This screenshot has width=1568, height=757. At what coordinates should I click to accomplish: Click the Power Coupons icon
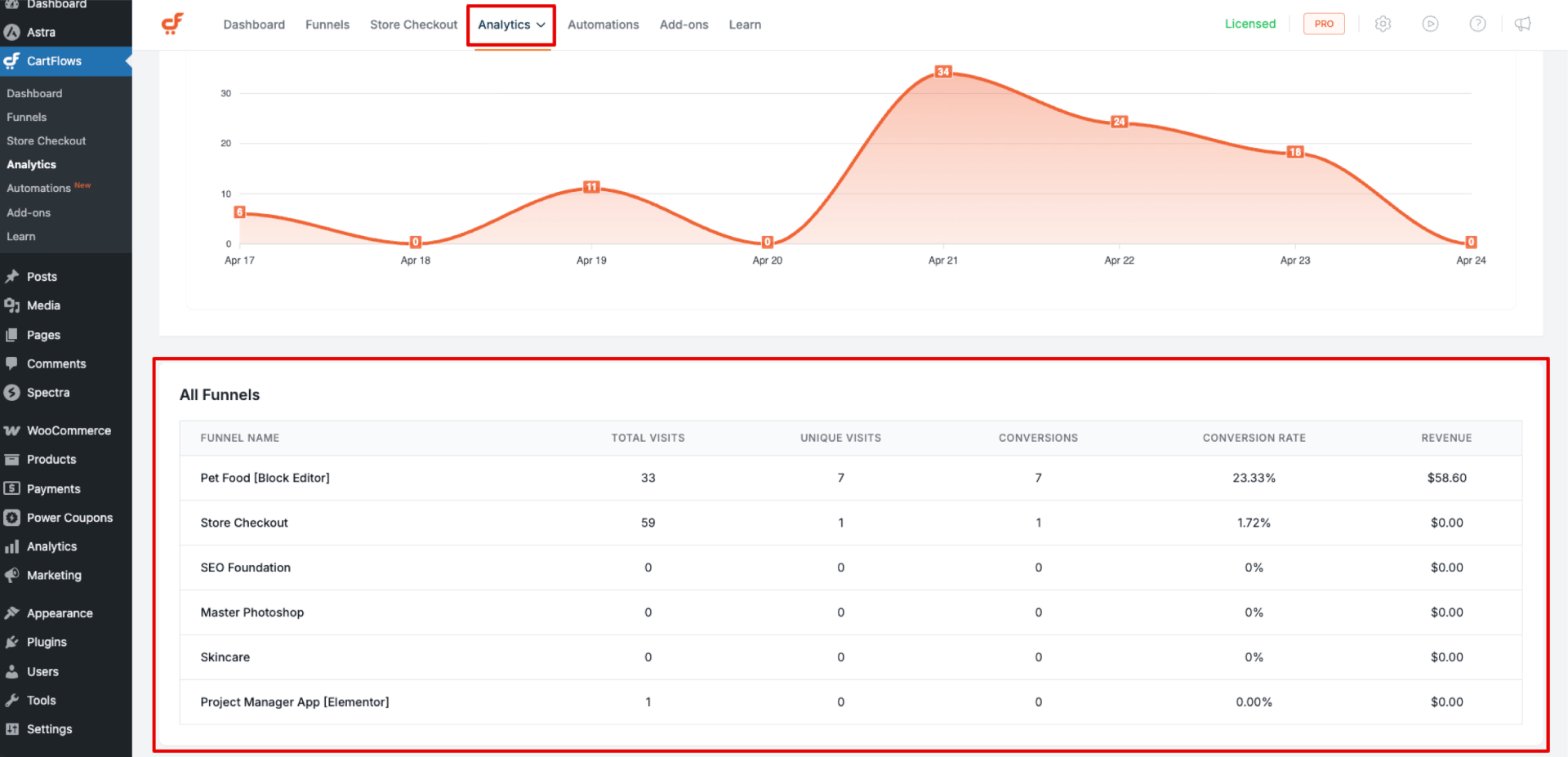[12, 518]
